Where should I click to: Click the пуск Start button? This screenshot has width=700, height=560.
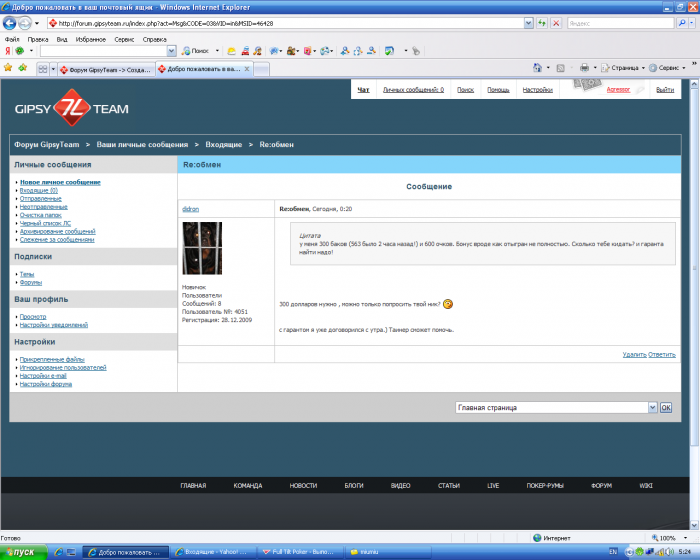[x=23, y=552]
